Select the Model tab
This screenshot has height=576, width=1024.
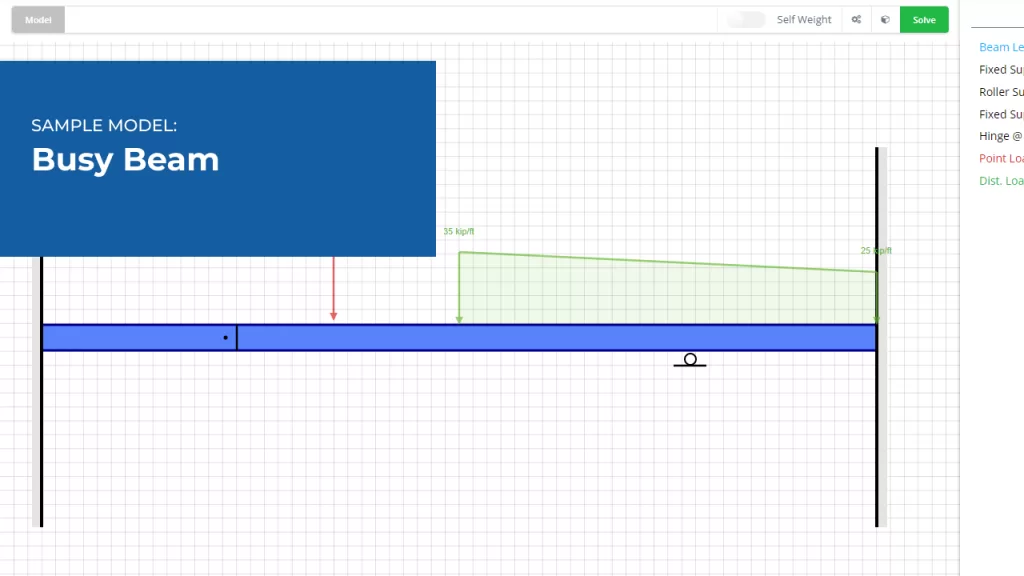coord(38,20)
